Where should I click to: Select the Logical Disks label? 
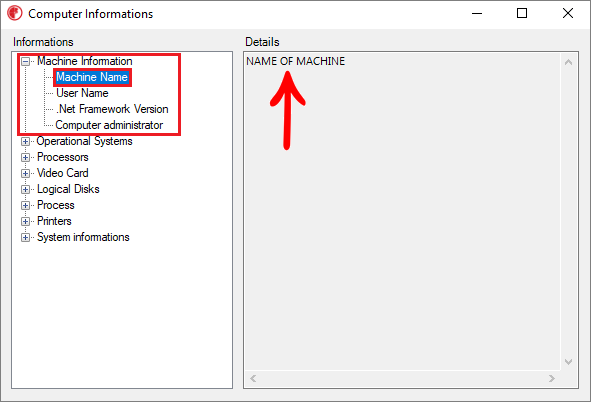[68, 189]
